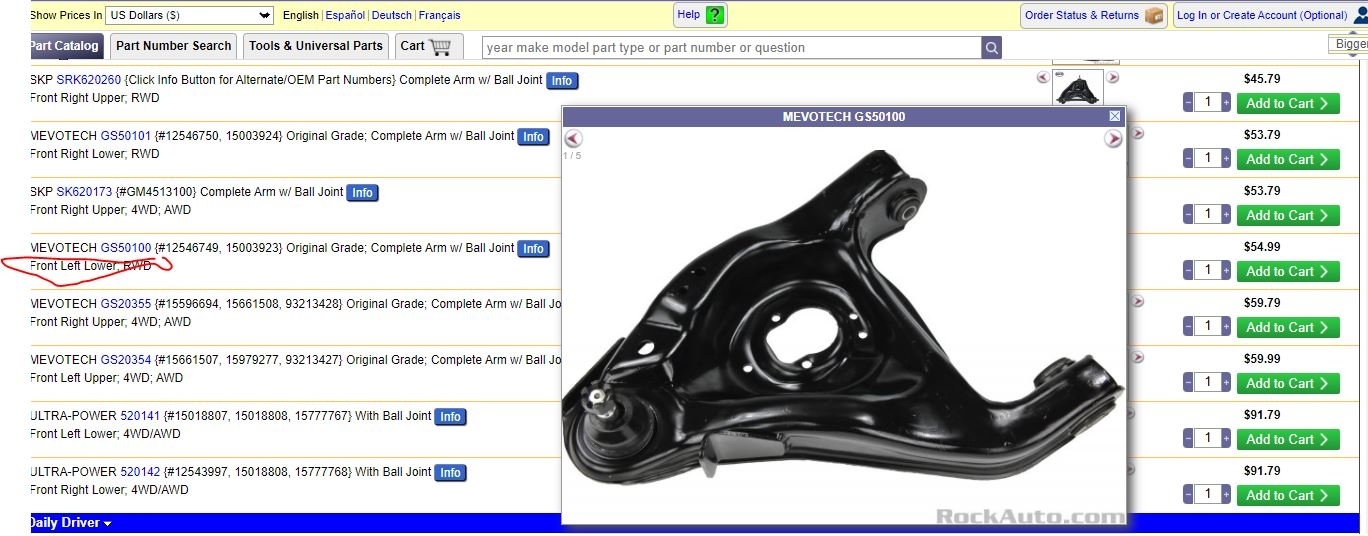Next thumbnail arrow for SRK620260 row
The height and width of the screenshot is (536, 1368).
pyautogui.click(x=1112, y=77)
